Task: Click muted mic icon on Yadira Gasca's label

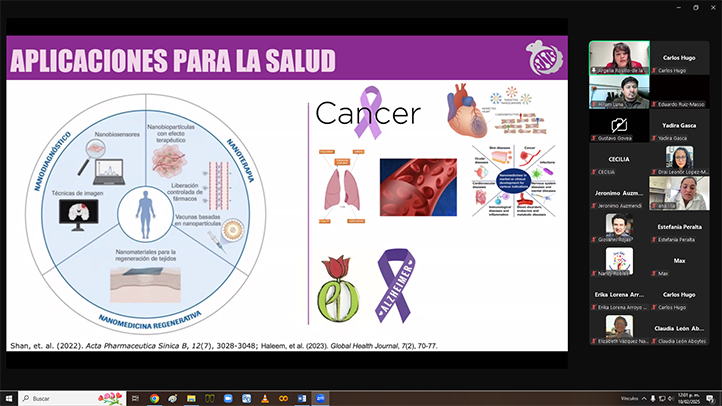Action: click(x=654, y=138)
